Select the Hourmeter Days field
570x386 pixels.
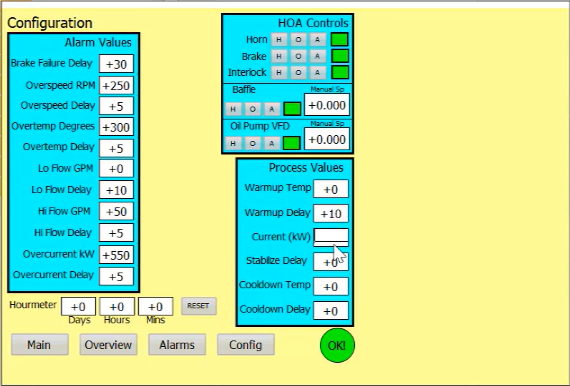[79, 307]
